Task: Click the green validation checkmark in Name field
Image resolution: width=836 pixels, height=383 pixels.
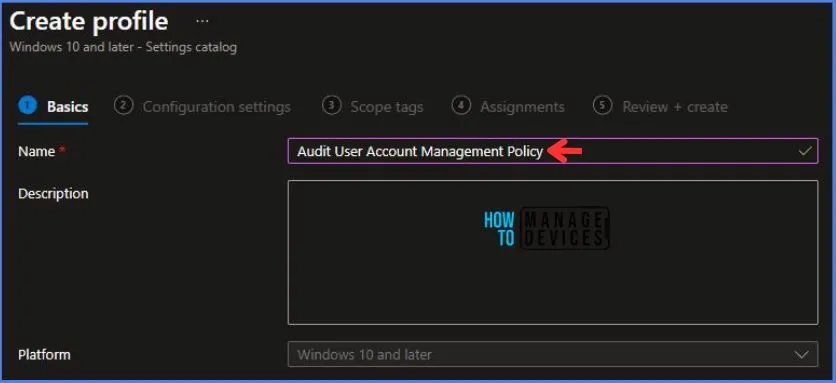Action: click(805, 151)
